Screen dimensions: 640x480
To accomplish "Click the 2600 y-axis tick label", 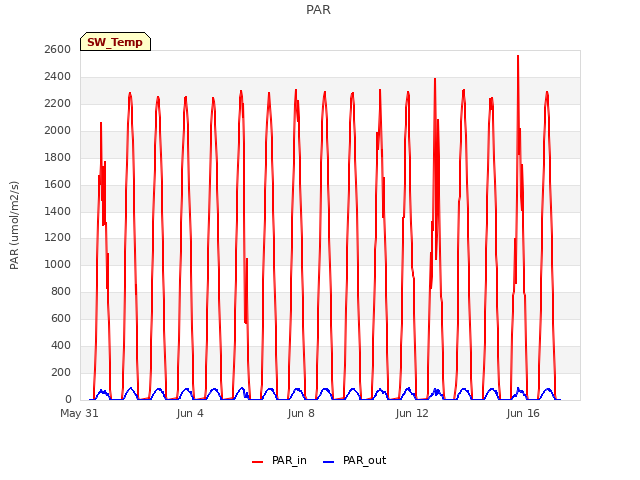I will [58, 49].
